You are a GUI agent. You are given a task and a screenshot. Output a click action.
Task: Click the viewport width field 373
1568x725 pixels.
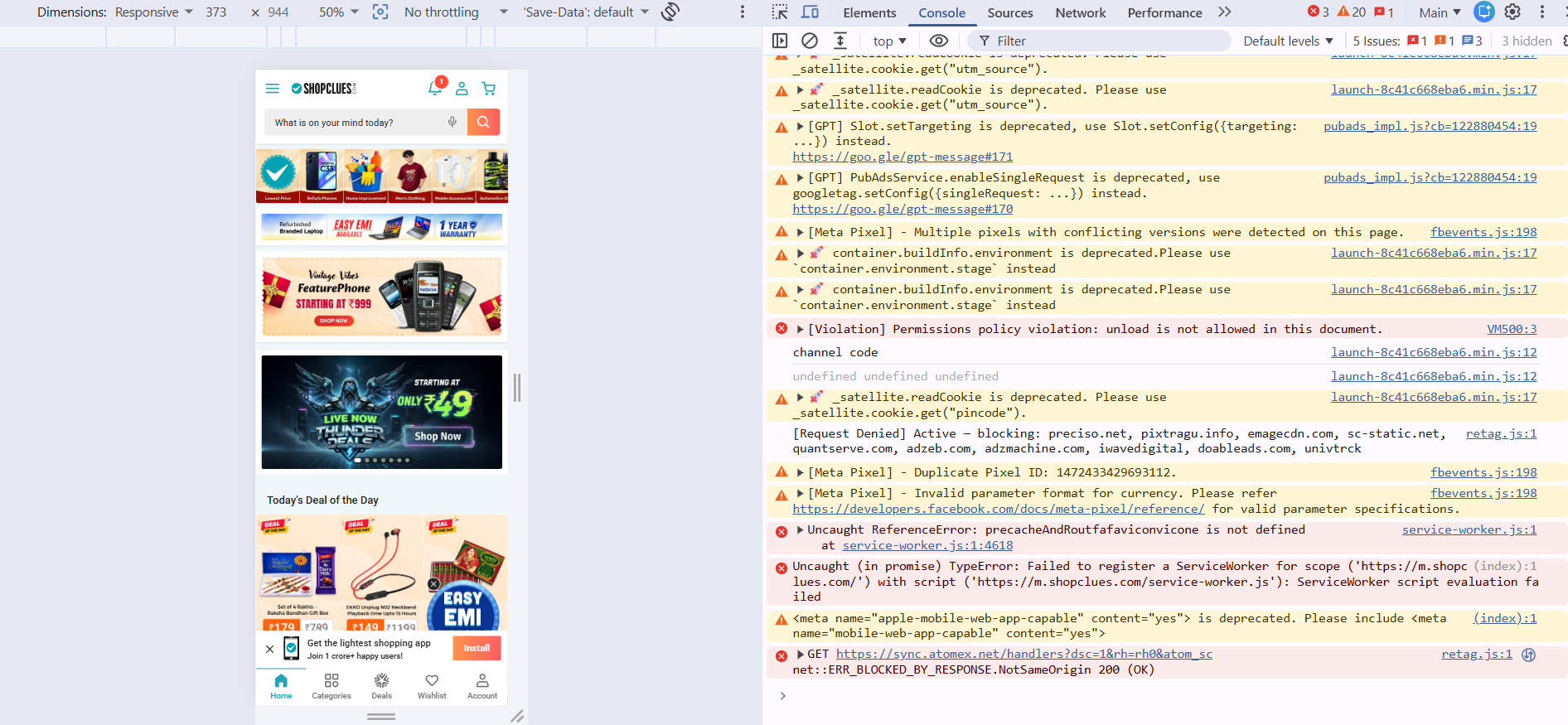tap(216, 12)
